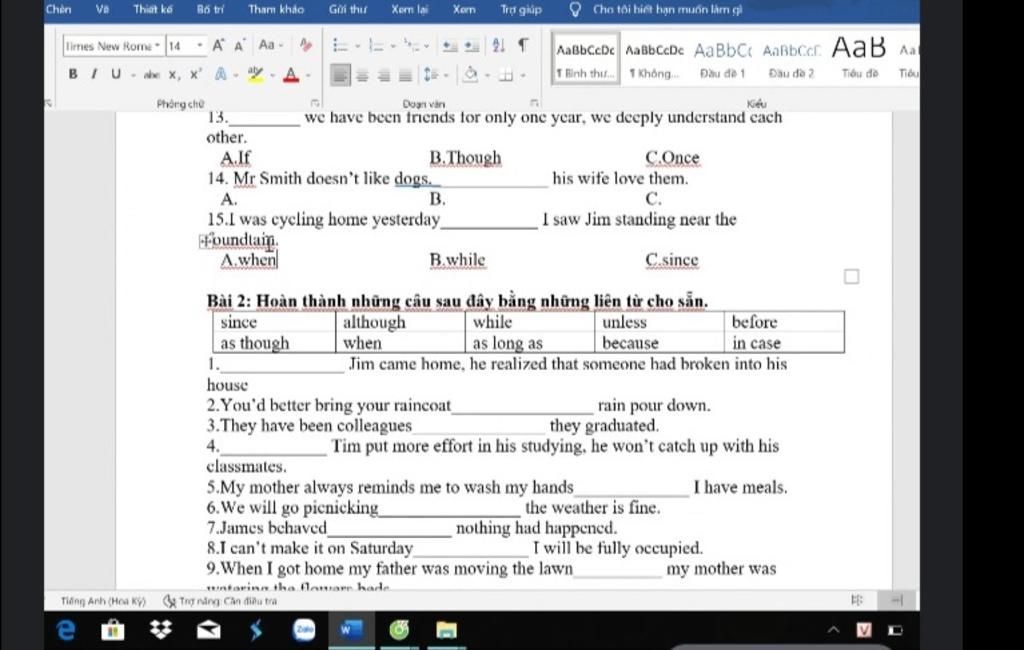Click the table move handle near foundtain
The image size is (1024, 650).
tap(204, 241)
